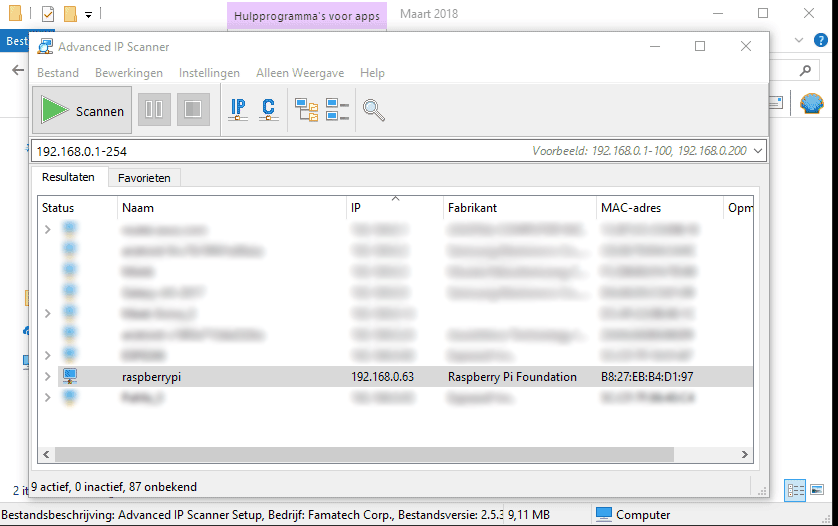Switch Explorer to large icons view
The width and height of the screenshot is (838, 526).
click(x=817, y=489)
